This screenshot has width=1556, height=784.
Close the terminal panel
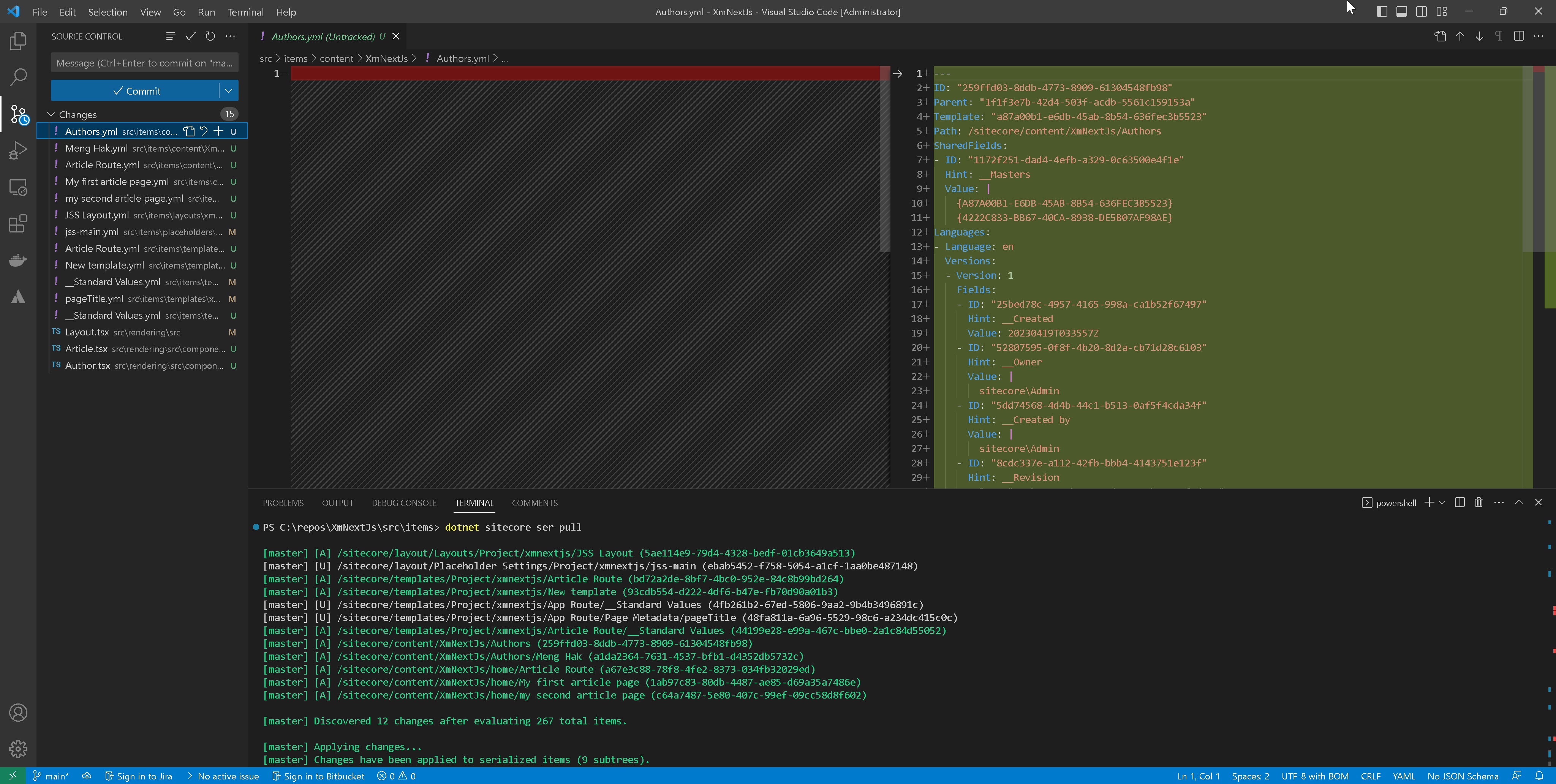pyautogui.click(x=1539, y=503)
